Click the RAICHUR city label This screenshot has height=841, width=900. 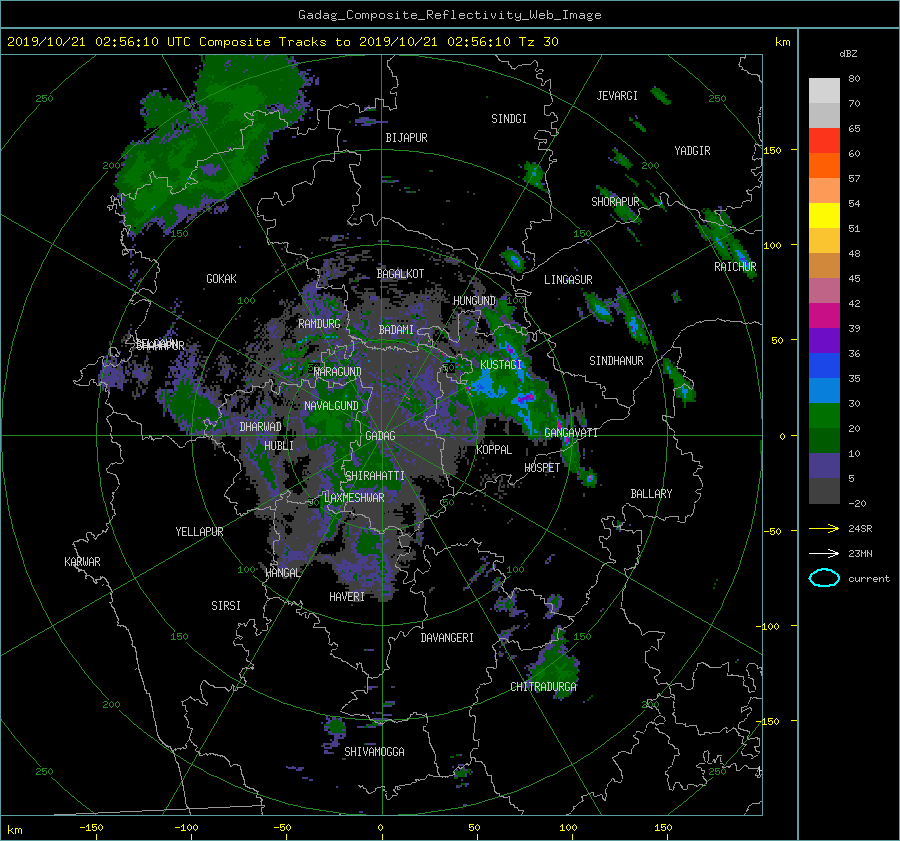point(735,267)
